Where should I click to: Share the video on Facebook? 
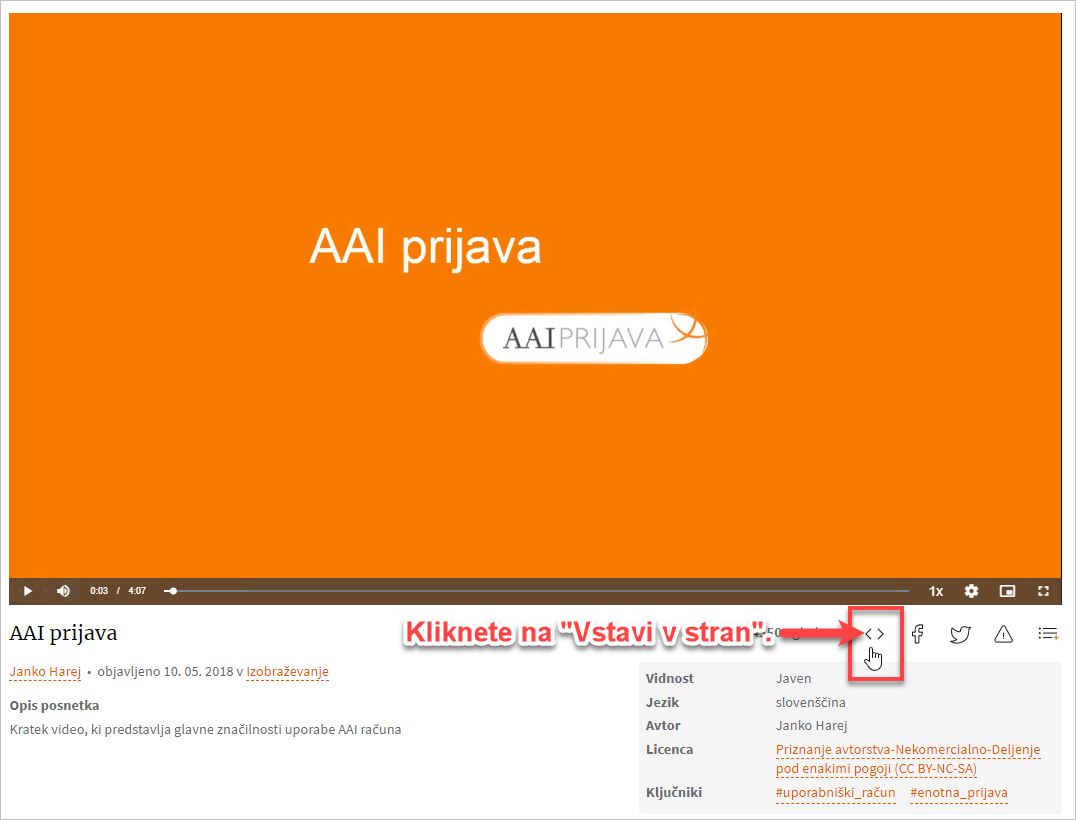(917, 634)
